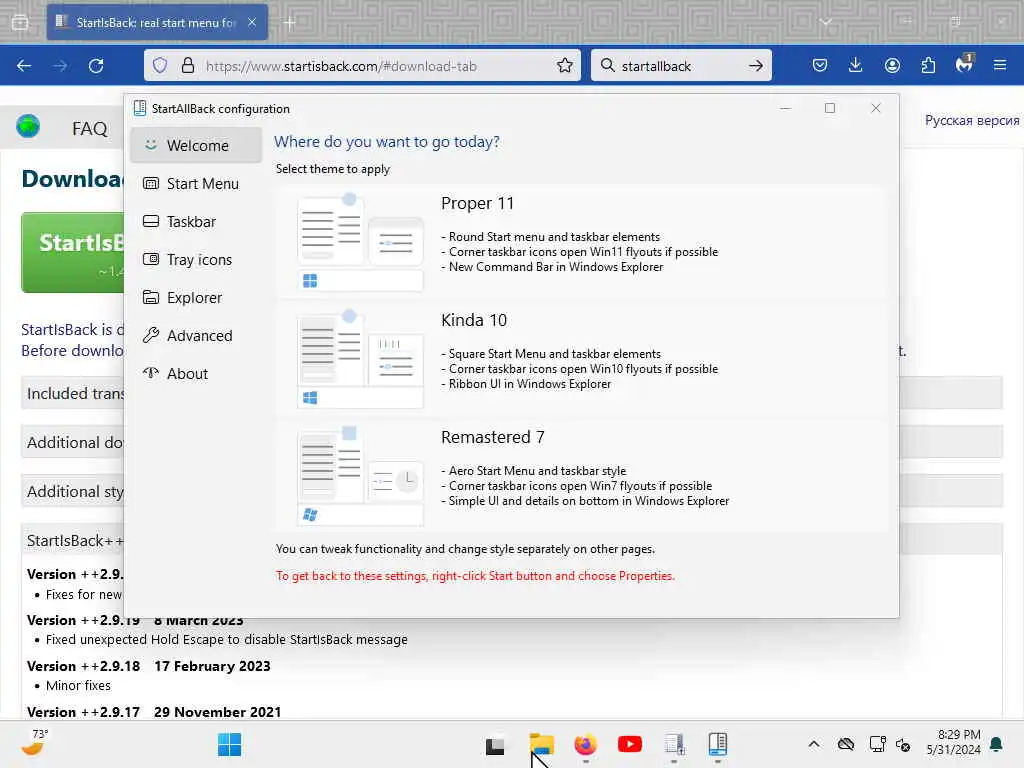
Task: Click the cloud sync off tray icon
Action: point(846,744)
